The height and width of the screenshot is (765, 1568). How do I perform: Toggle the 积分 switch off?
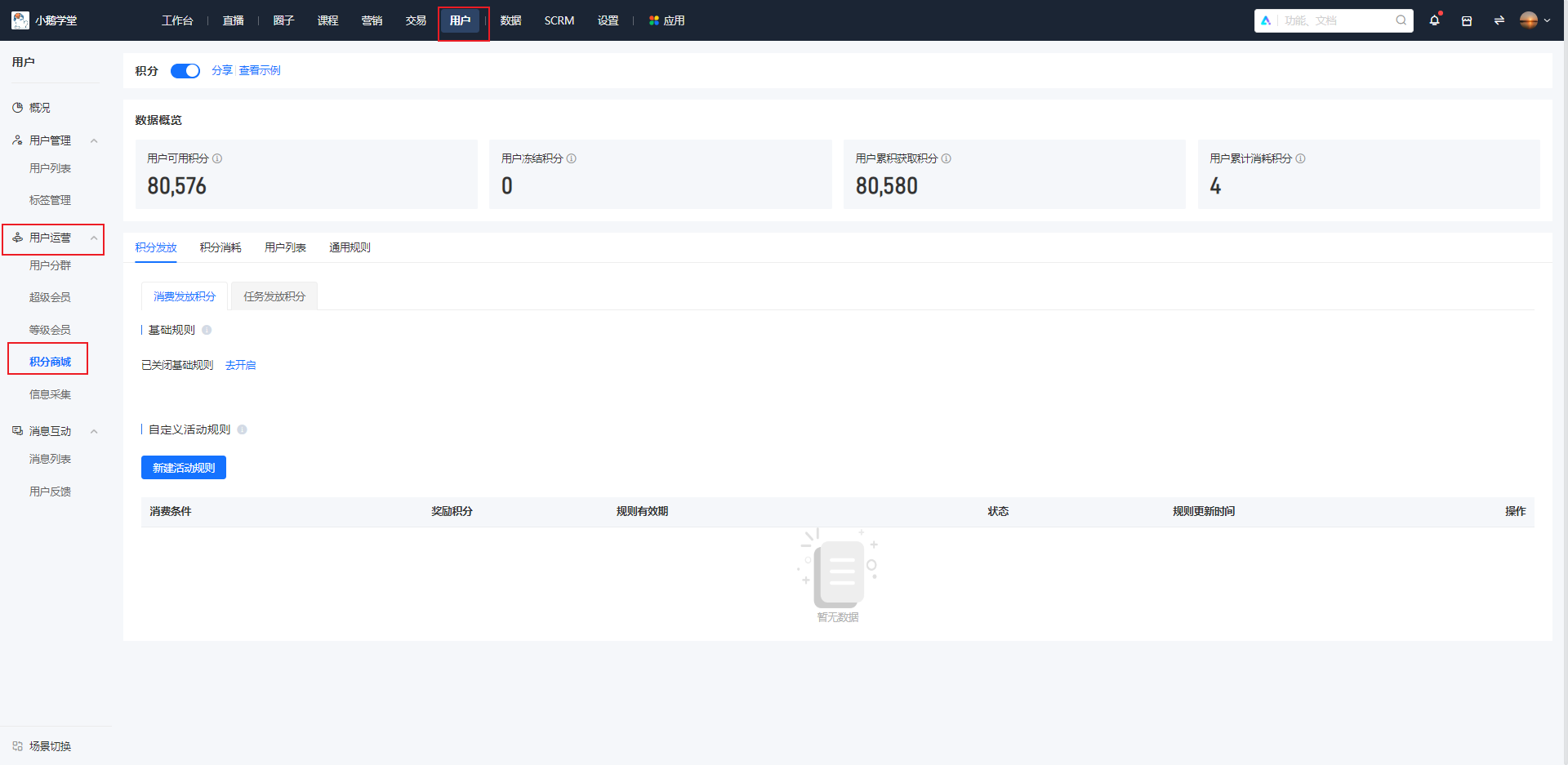pos(185,71)
